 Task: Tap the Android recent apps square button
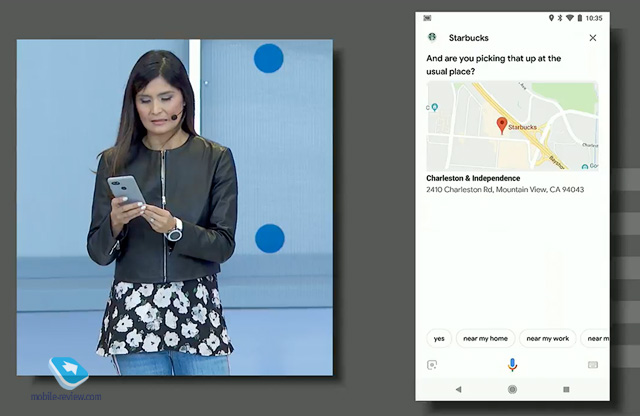click(x=566, y=389)
